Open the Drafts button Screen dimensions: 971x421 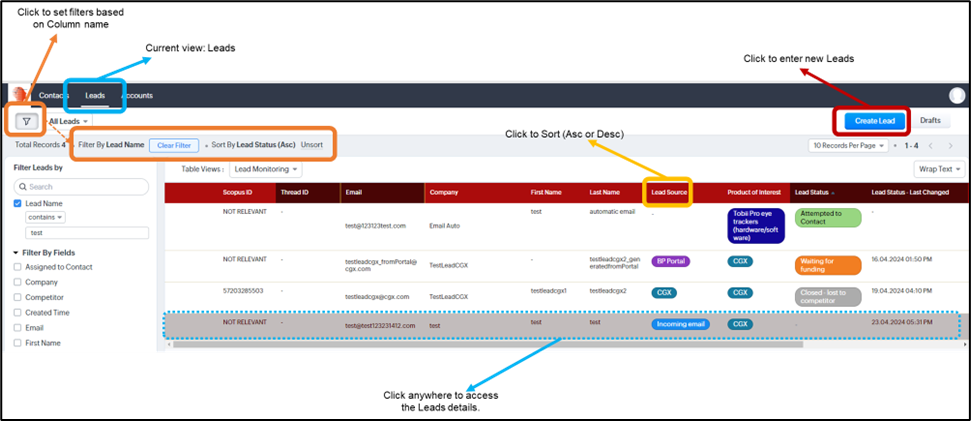click(930, 121)
